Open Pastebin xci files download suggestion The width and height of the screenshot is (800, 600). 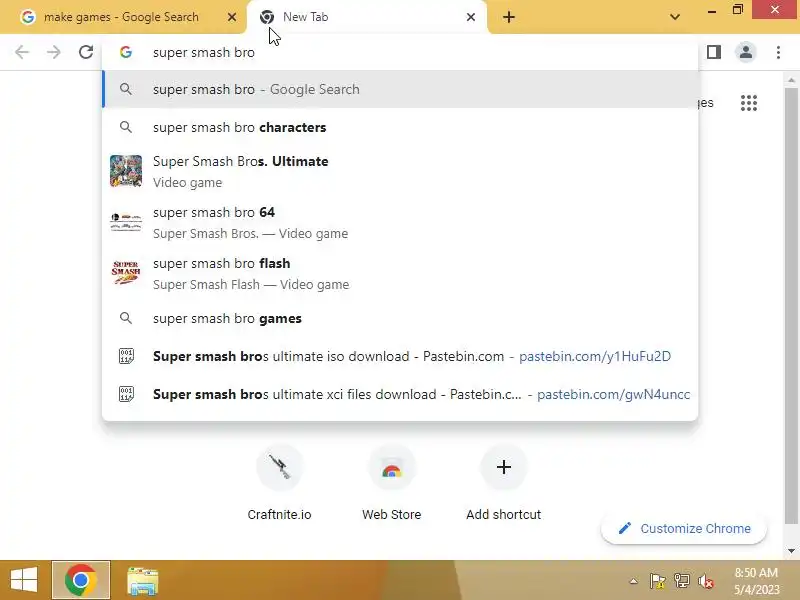coord(400,394)
